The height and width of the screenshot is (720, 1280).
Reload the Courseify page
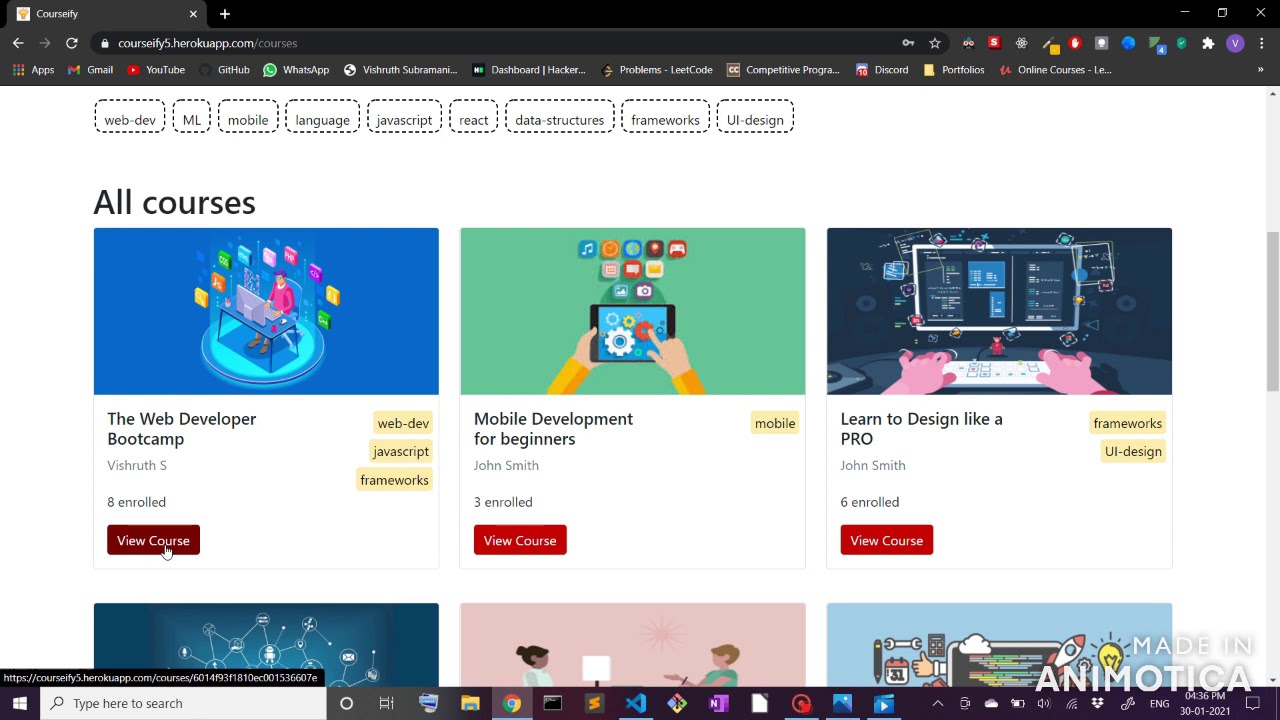(x=72, y=43)
